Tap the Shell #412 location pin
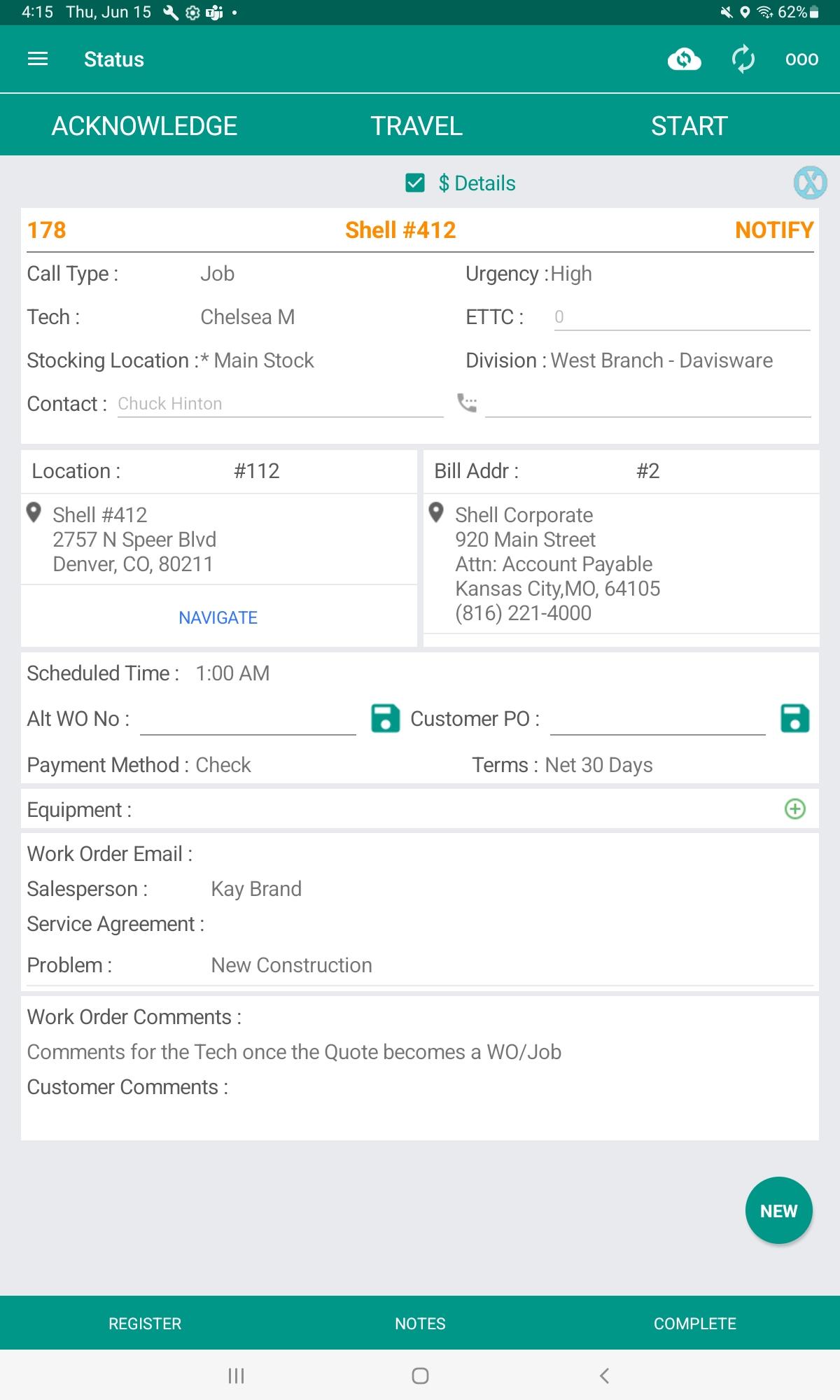 point(34,513)
